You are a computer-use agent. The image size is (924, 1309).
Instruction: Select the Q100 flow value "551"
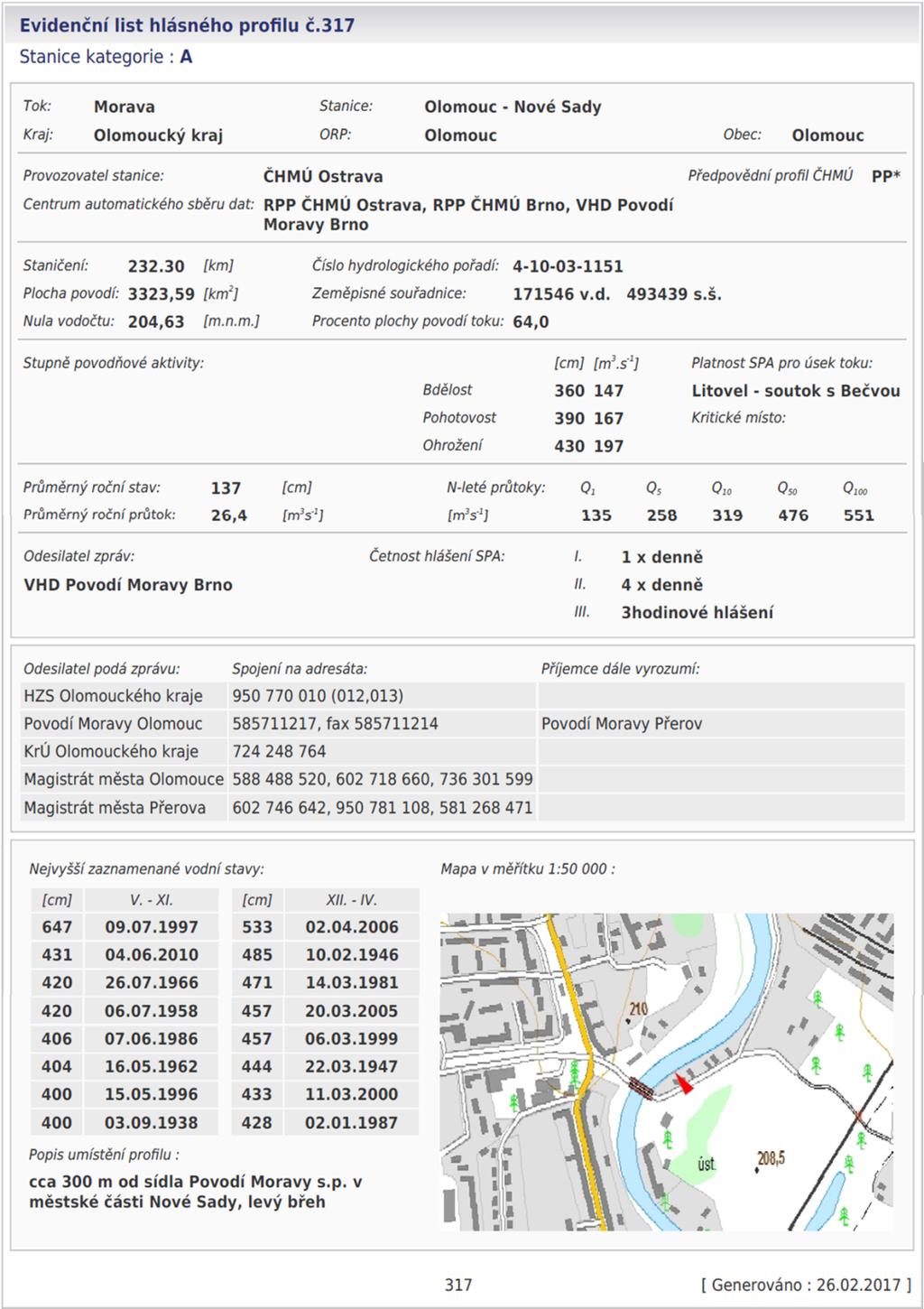coord(859,515)
